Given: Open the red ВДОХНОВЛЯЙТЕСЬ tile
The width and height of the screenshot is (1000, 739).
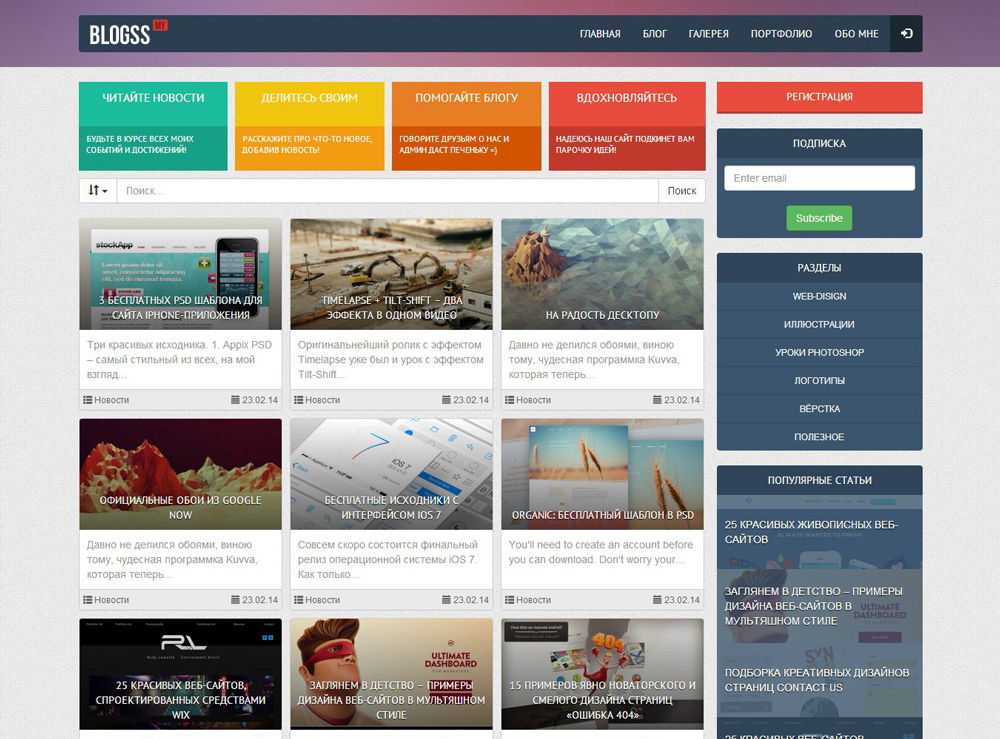Looking at the screenshot, I should point(627,126).
